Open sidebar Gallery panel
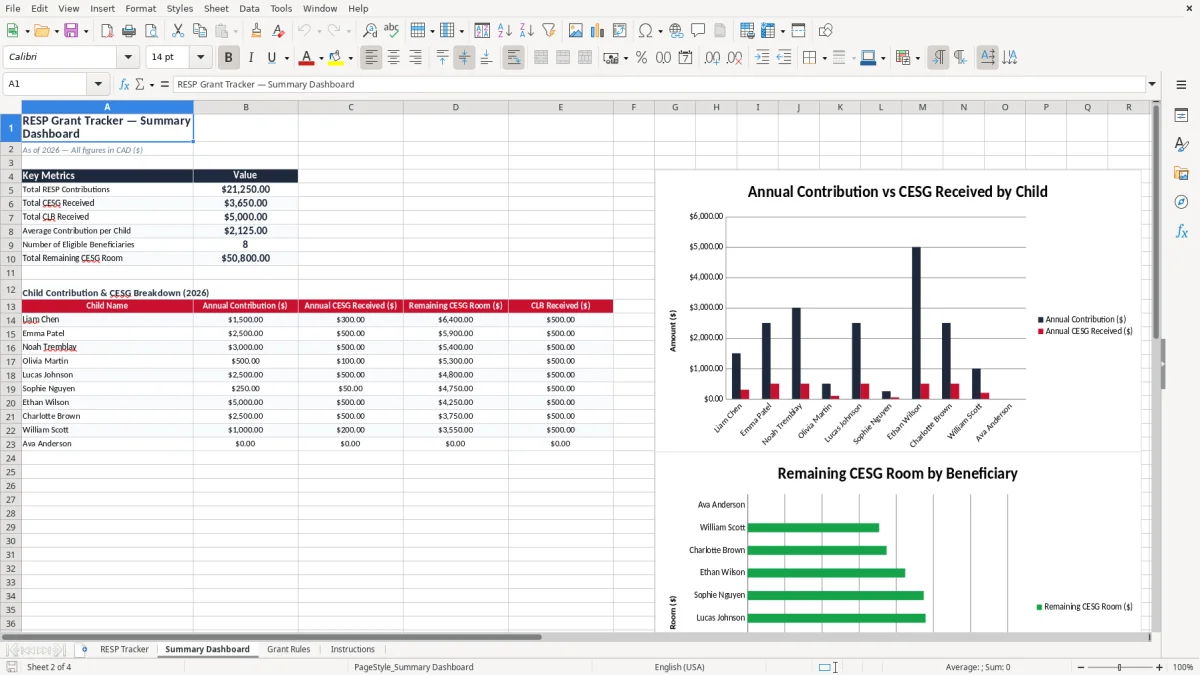 pyautogui.click(x=1181, y=173)
